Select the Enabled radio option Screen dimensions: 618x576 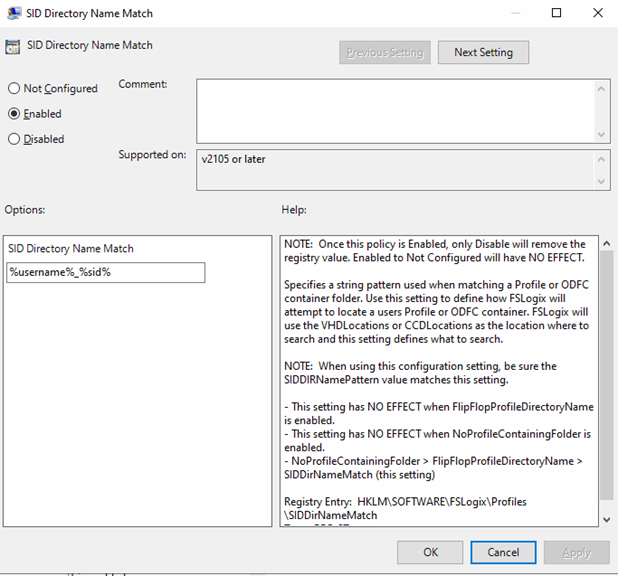pyautogui.click(x=14, y=114)
